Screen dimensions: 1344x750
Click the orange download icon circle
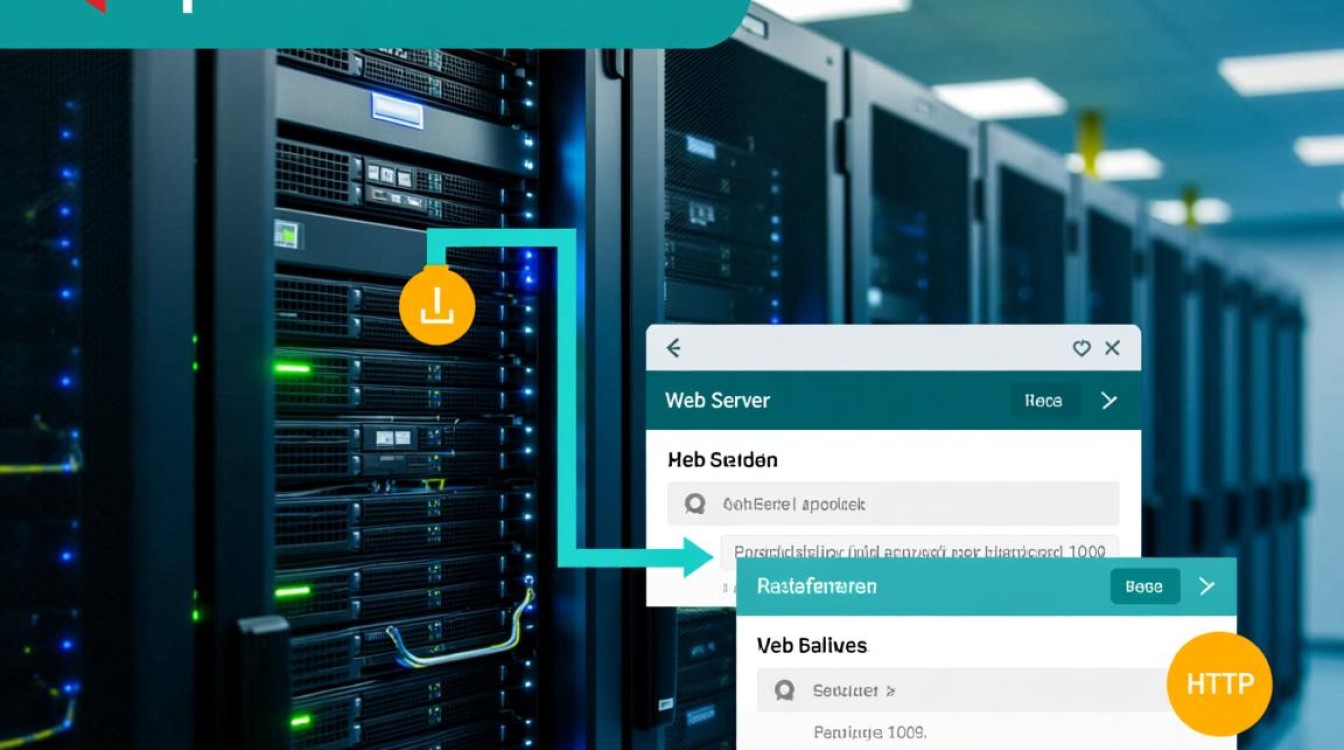pos(437,308)
